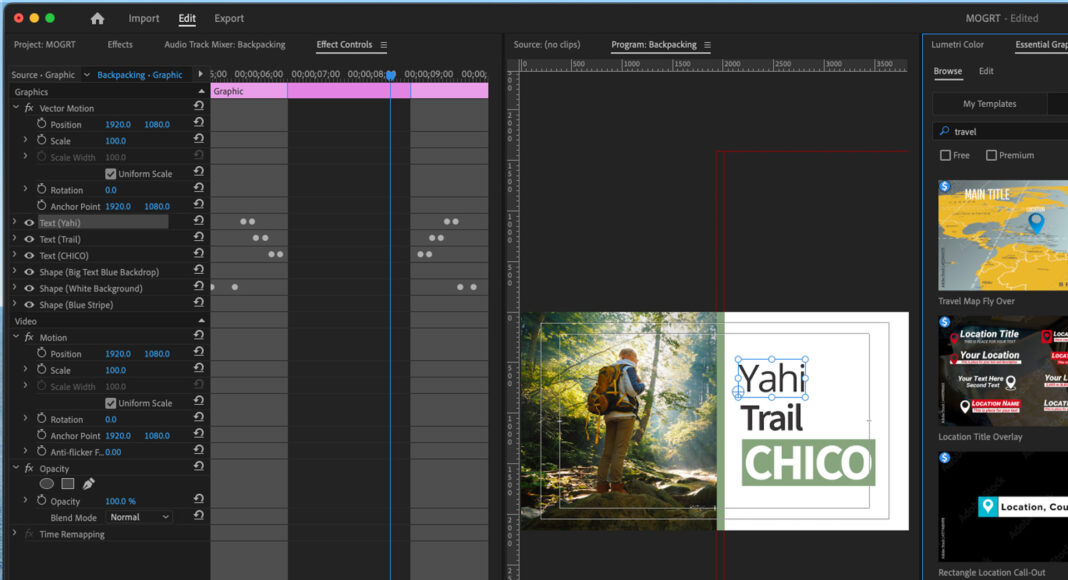This screenshot has height=580, width=1068.
Task: Scrub the Opacity 100.0 % value
Action: click(119, 500)
